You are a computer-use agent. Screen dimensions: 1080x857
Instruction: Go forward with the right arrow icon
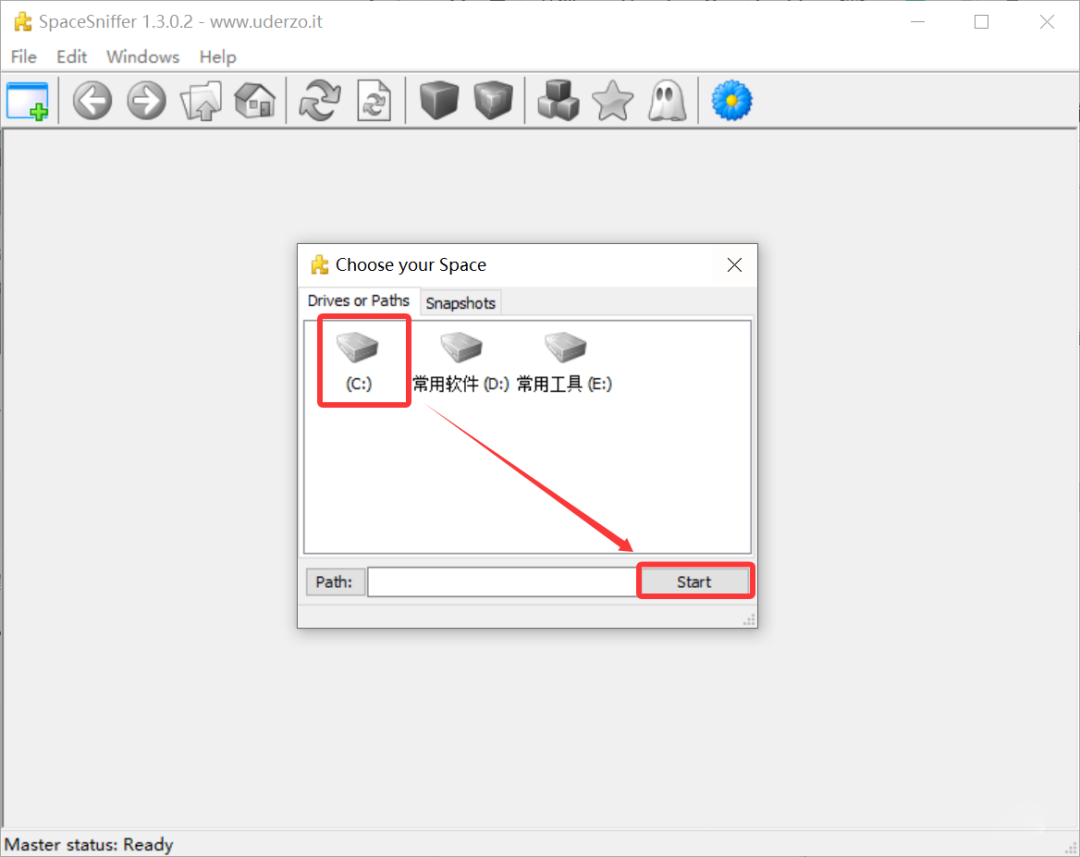(146, 101)
